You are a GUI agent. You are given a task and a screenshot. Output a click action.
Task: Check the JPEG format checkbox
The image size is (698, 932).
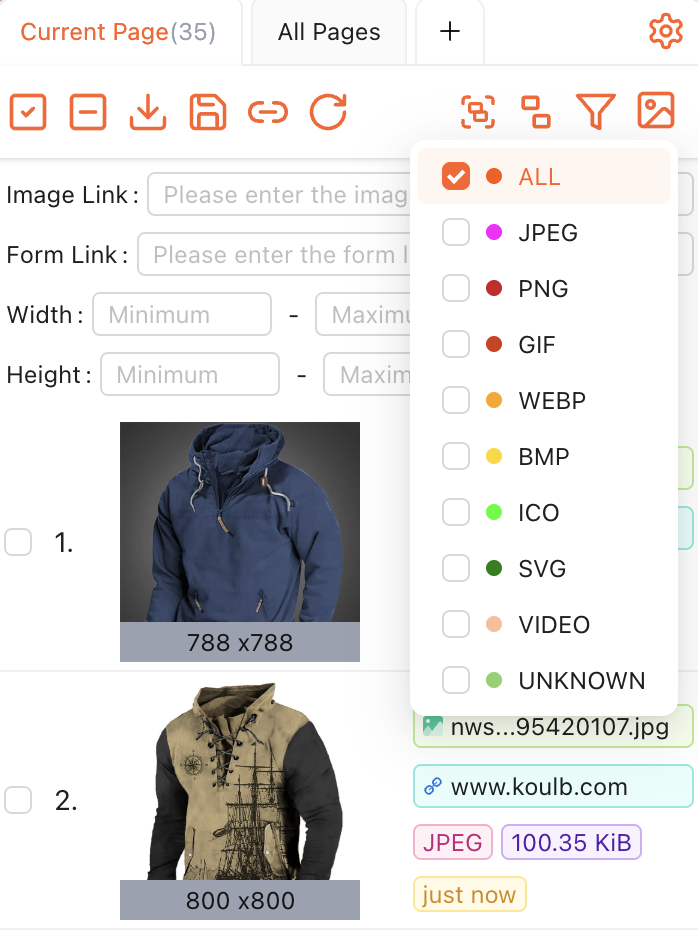tap(456, 232)
